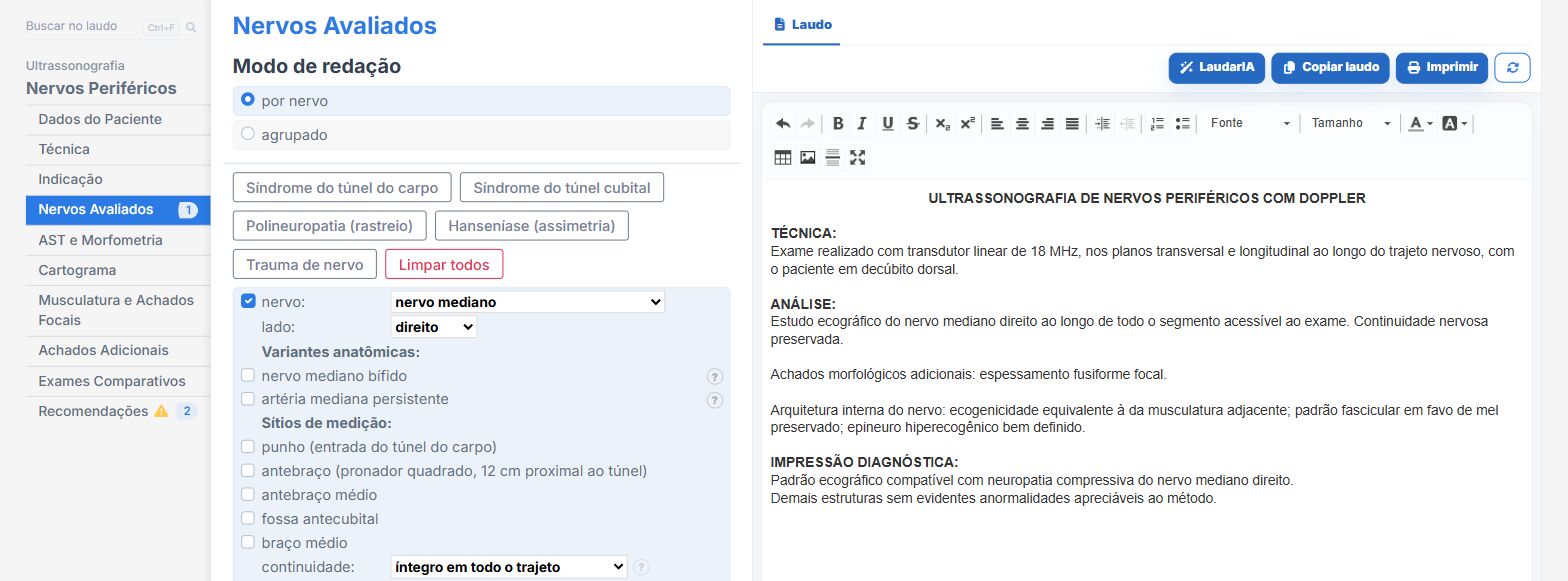This screenshot has height=581, width=1568.
Task: Toggle strikethrough formatting
Action: point(912,124)
